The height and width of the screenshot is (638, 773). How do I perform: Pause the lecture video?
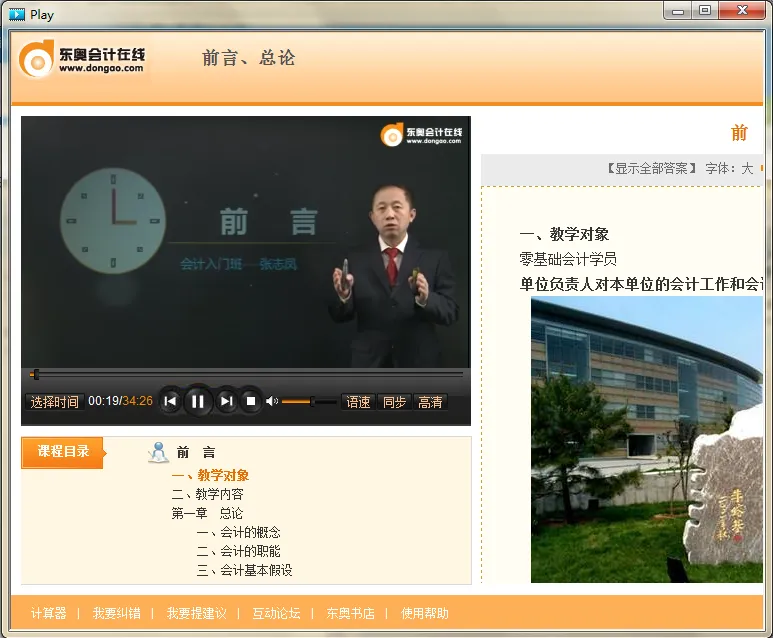198,401
